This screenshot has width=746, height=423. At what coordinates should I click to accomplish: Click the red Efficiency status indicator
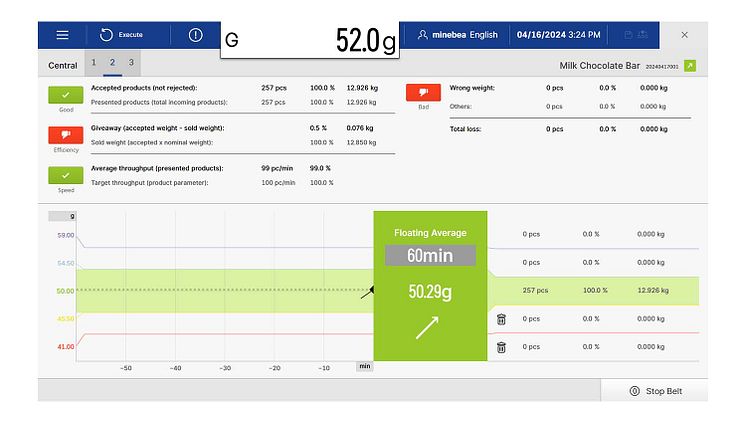65,135
